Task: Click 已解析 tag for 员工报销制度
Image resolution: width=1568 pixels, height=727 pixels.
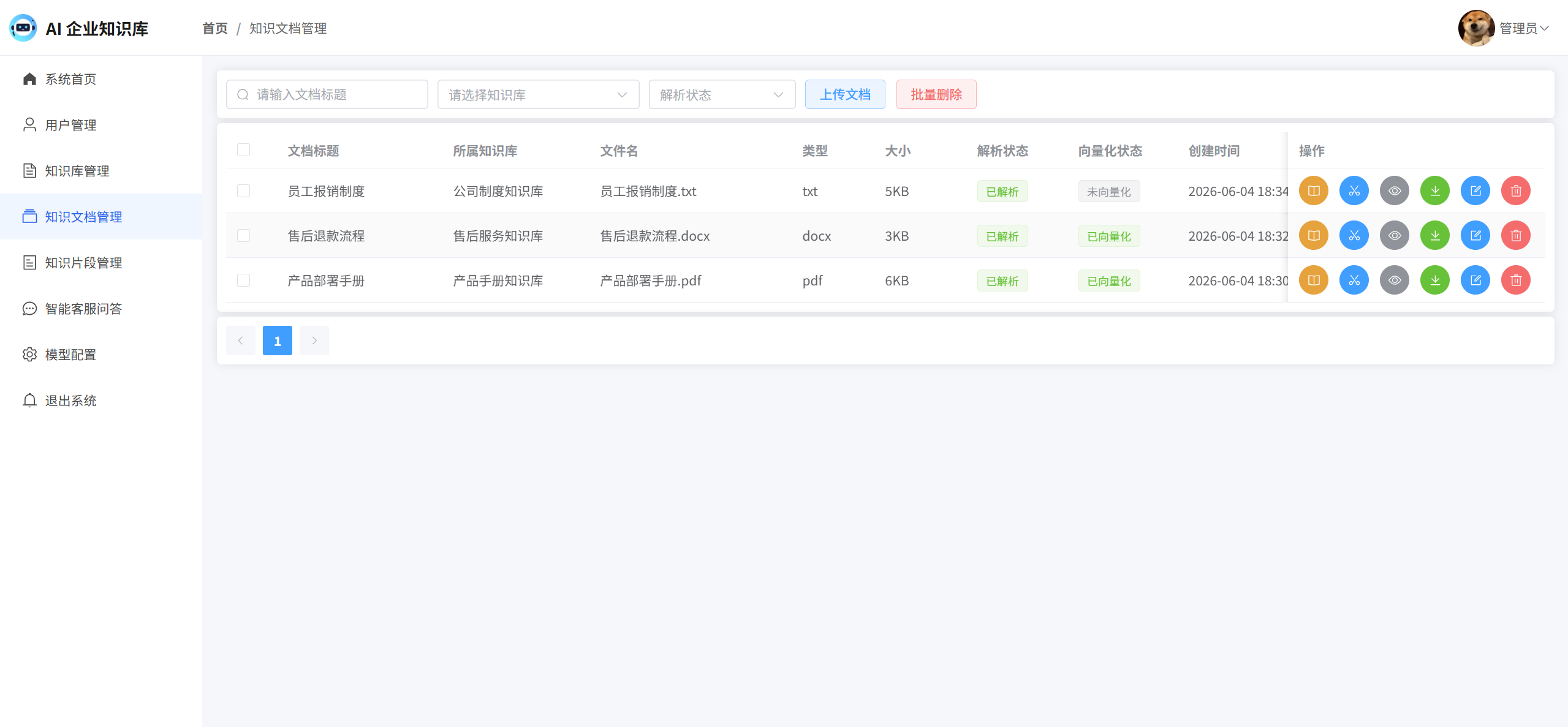Action: [1002, 192]
